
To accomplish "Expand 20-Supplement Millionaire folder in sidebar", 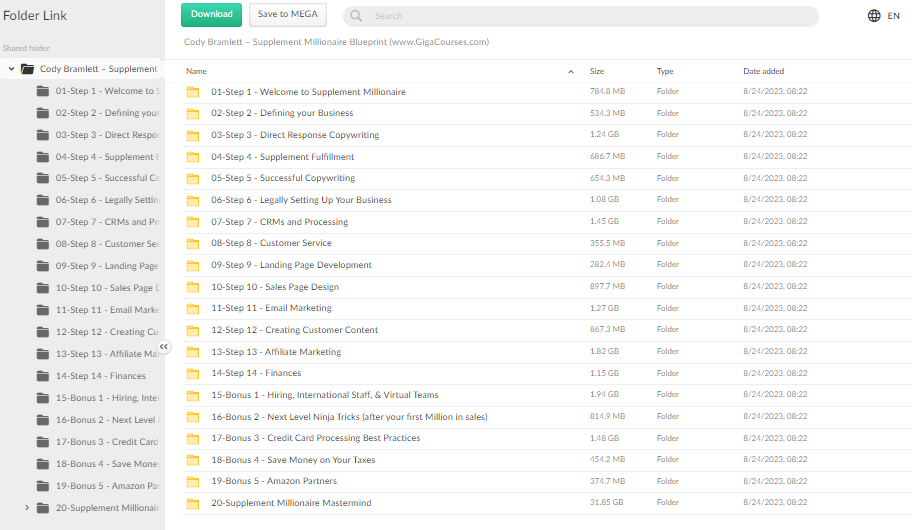I will (x=27, y=508).
